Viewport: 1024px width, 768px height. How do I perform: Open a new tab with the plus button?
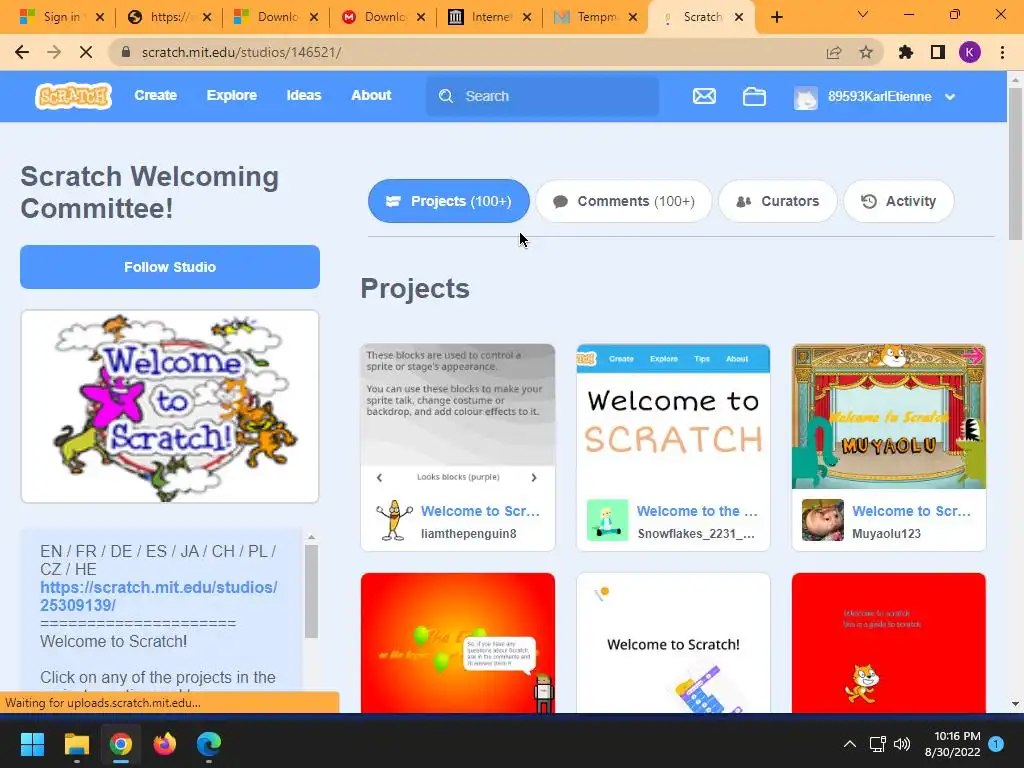776,18
